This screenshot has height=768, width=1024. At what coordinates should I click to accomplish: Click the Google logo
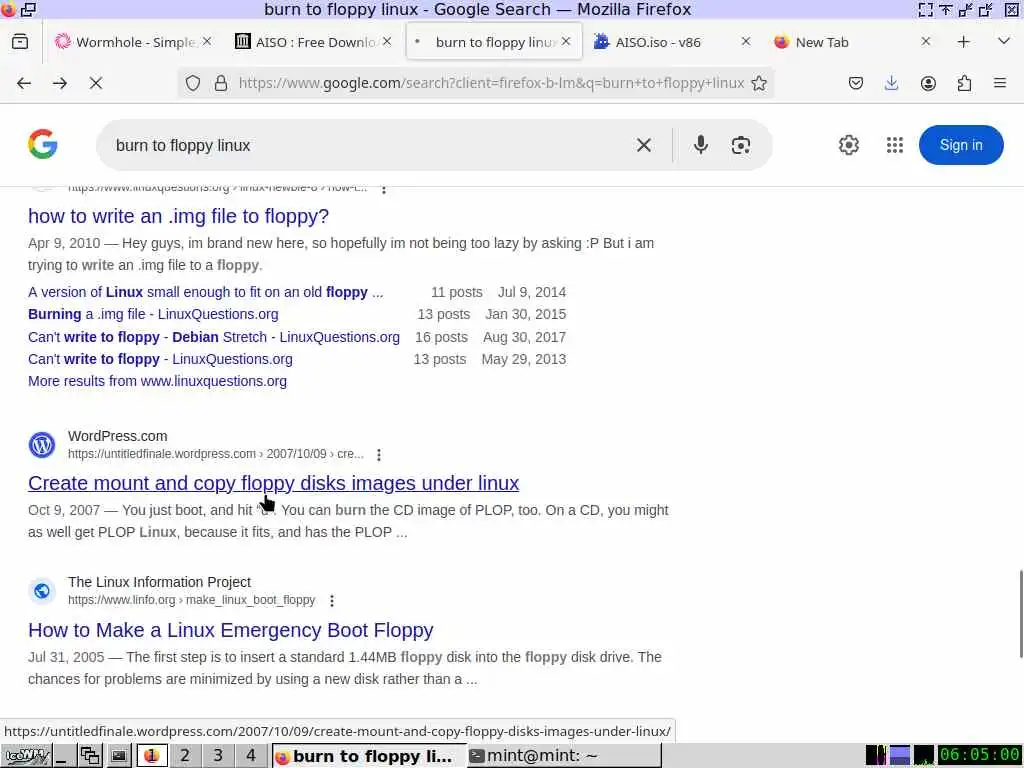coord(43,144)
